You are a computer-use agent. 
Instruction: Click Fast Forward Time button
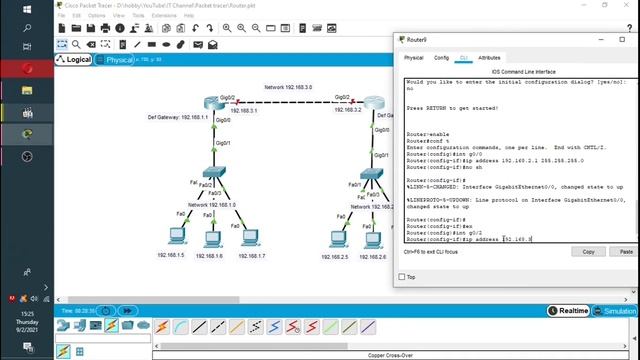(x=128, y=311)
